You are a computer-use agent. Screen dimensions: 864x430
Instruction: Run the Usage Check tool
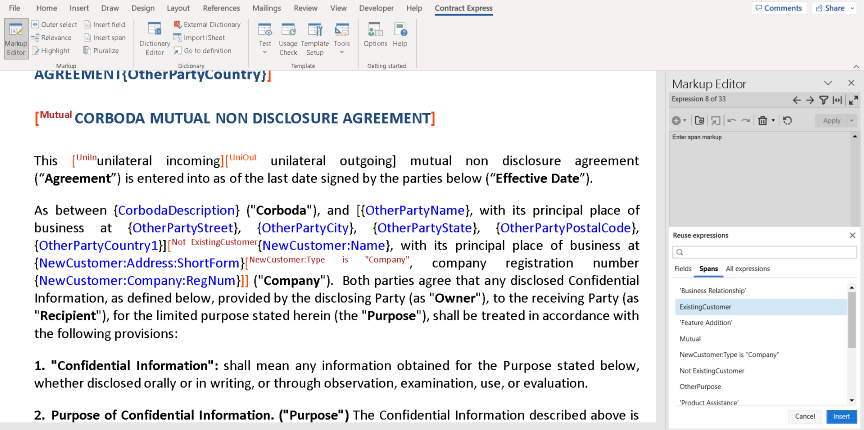pyautogui.click(x=288, y=38)
